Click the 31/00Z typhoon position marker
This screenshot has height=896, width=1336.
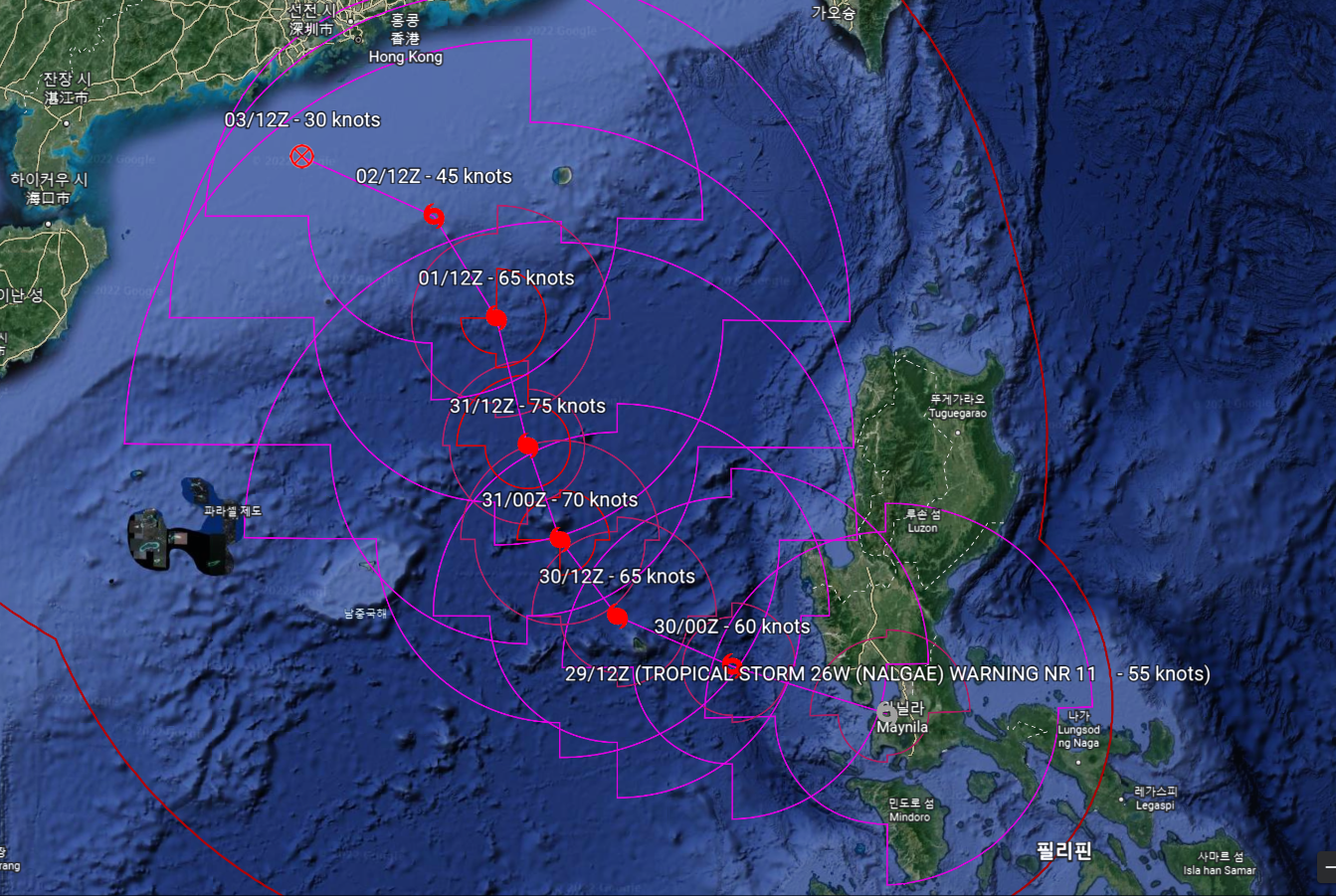point(560,539)
